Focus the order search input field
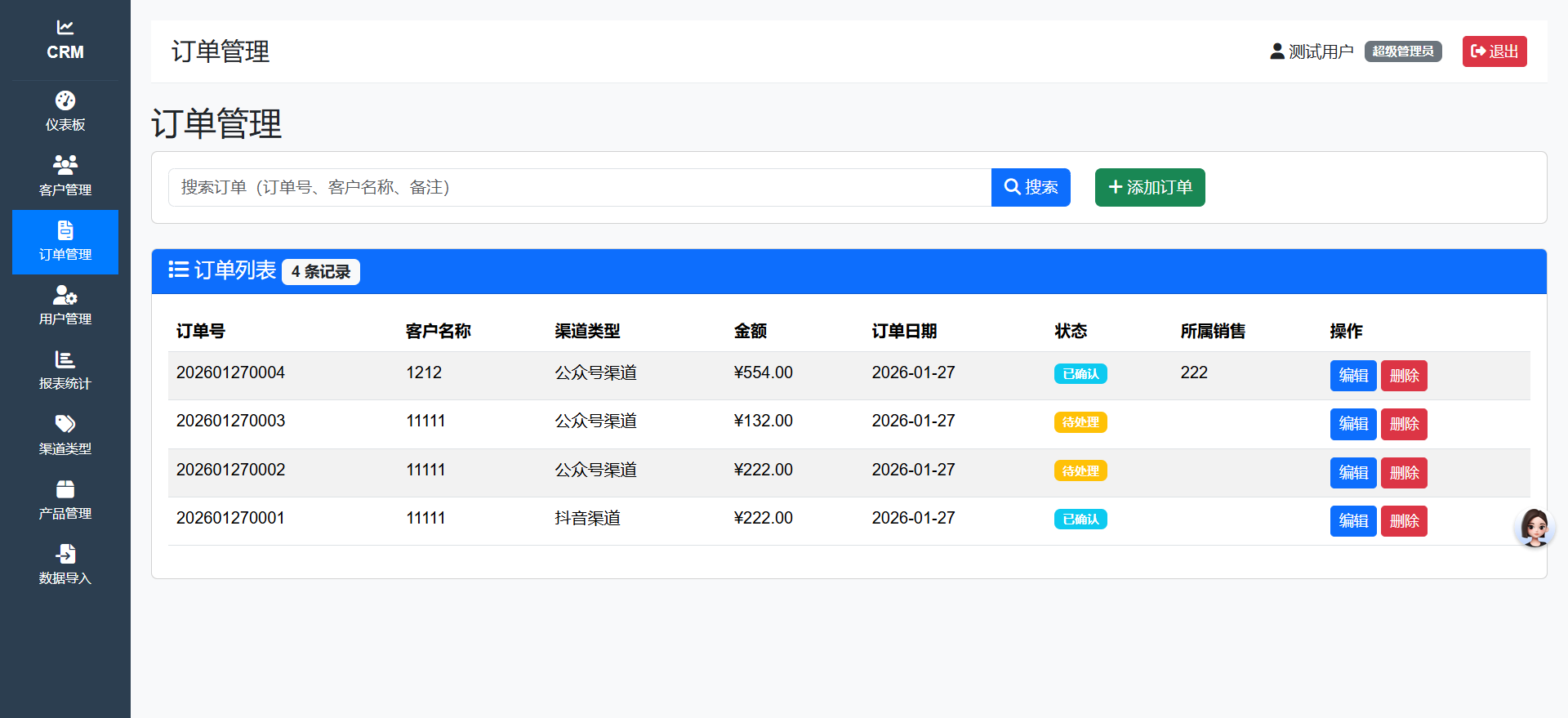The image size is (1568, 718). click(579, 187)
